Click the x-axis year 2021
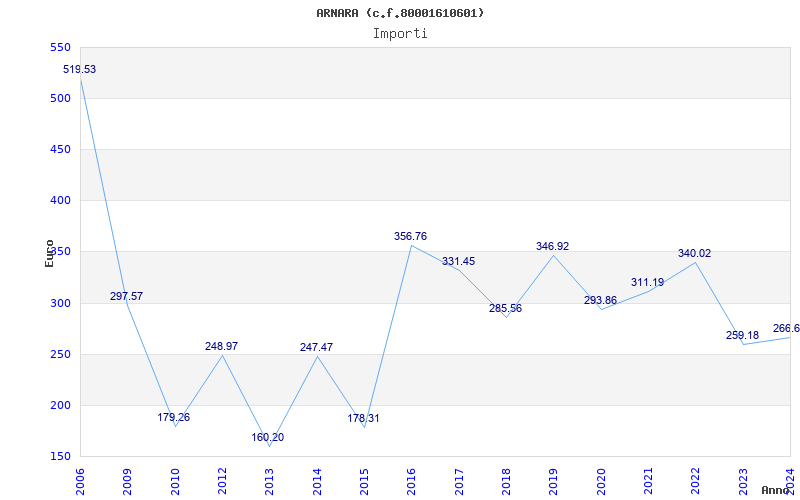800x500 pixels. (648, 482)
